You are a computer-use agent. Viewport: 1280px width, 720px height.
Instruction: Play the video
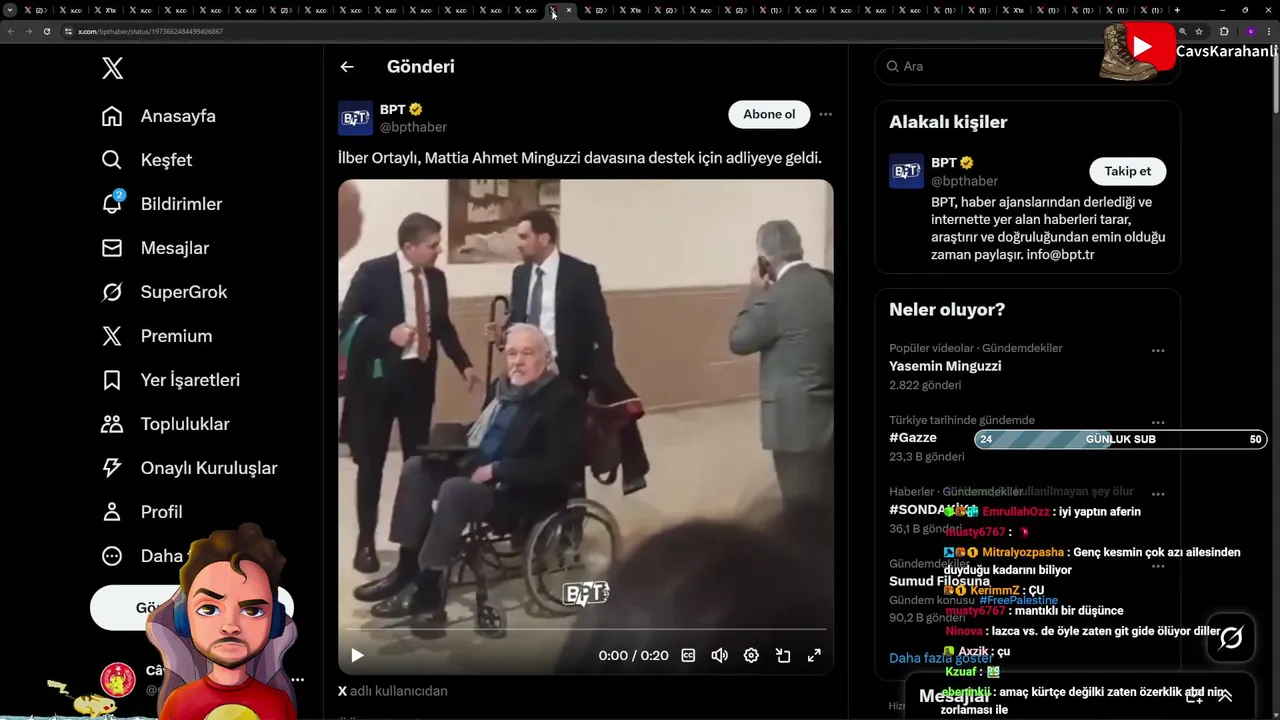point(357,656)
